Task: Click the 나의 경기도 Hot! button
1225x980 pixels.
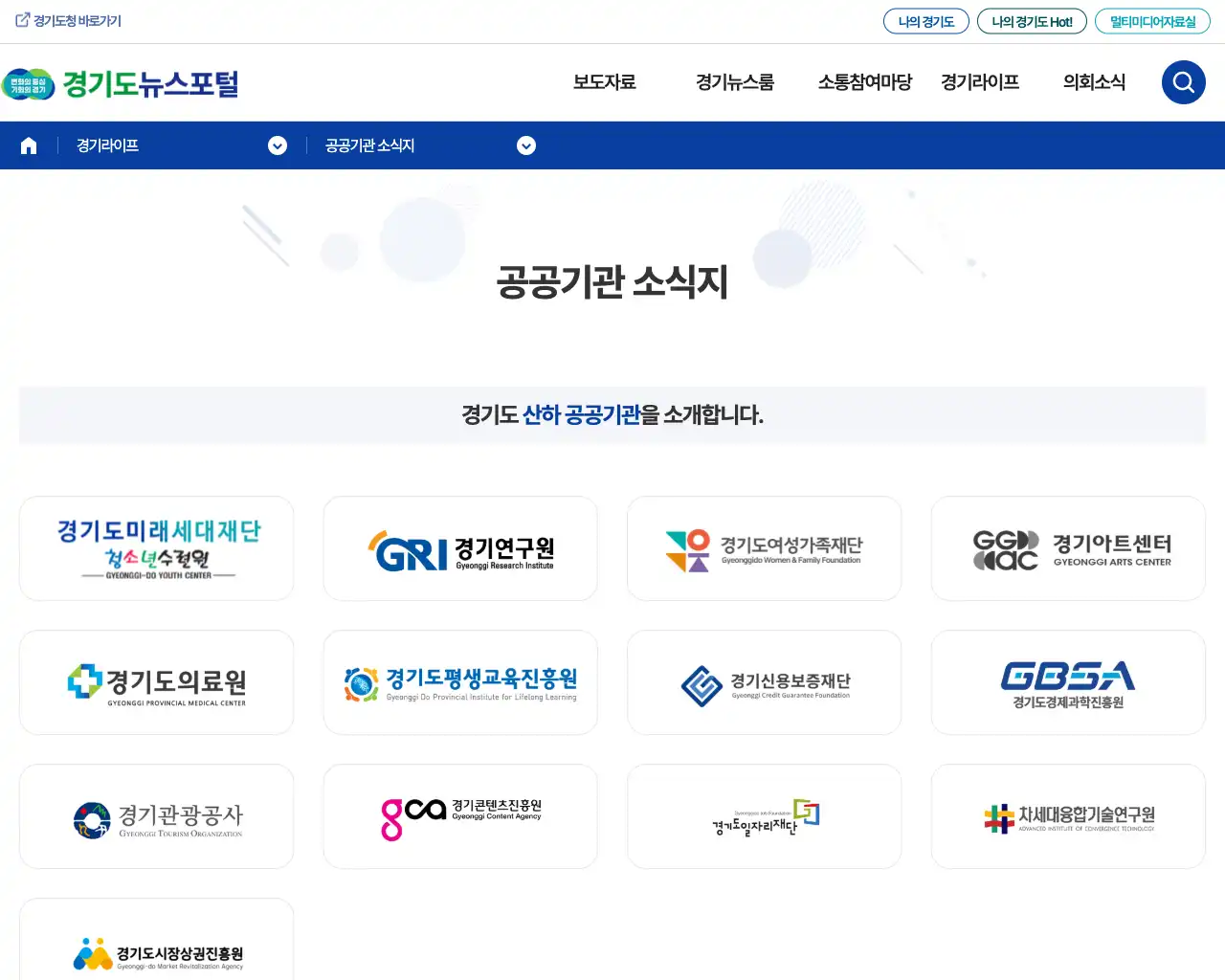Action: (x=1032, y=20)
